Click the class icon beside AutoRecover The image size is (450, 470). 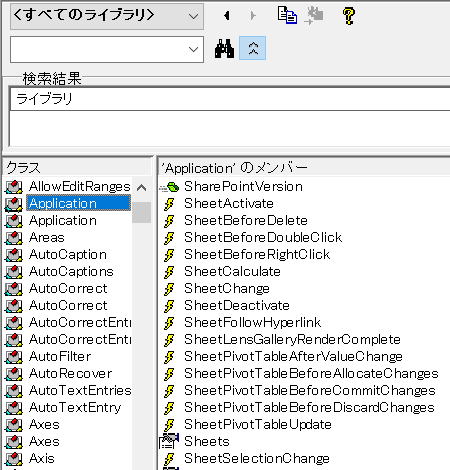click(x=14, y=374)
